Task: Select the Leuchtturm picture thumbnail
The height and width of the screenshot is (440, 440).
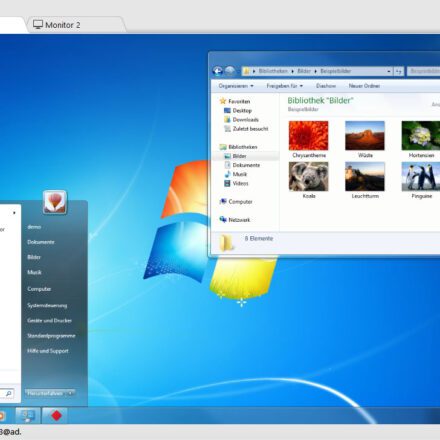Action: pos(365,177)
